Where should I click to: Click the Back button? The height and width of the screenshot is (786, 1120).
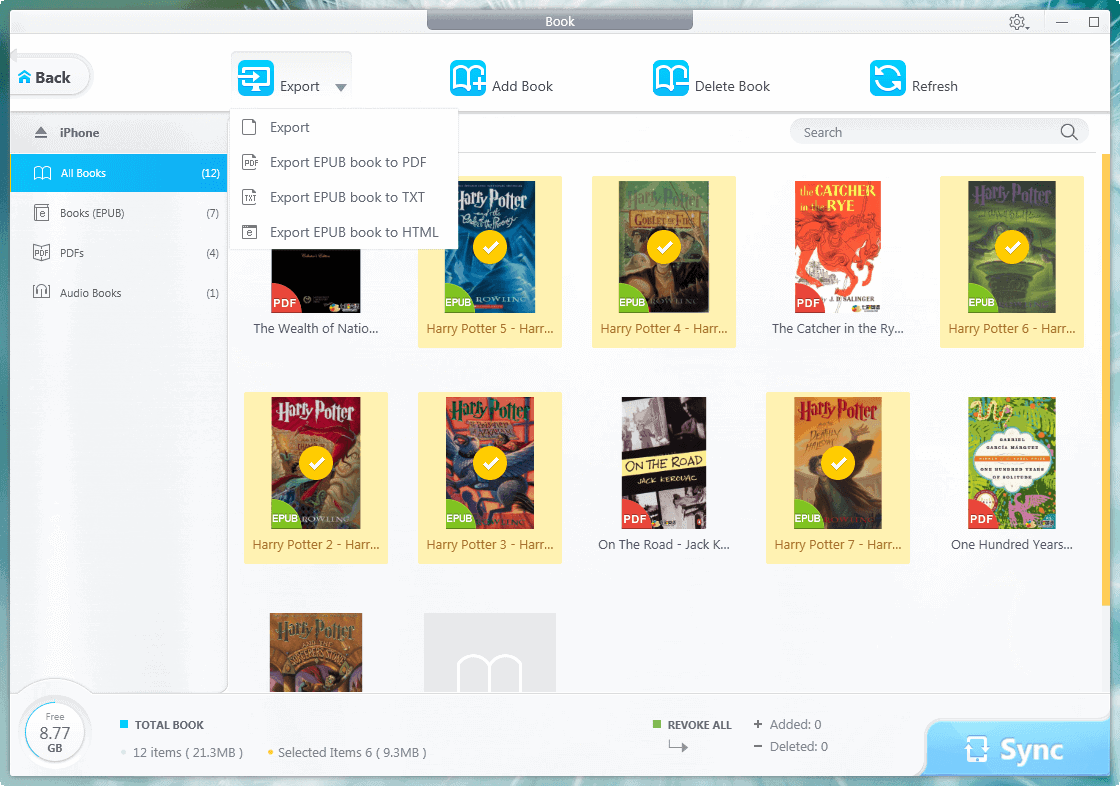[x=44, y=76]
